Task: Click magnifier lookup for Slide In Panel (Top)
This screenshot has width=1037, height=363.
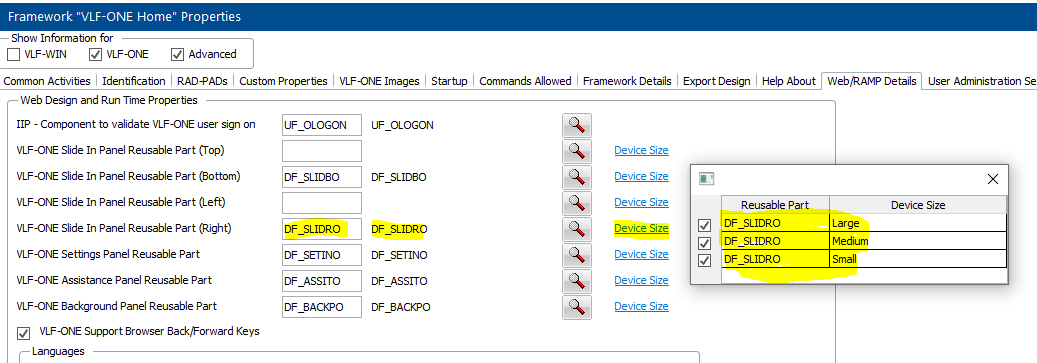Action: pos(577,150)
